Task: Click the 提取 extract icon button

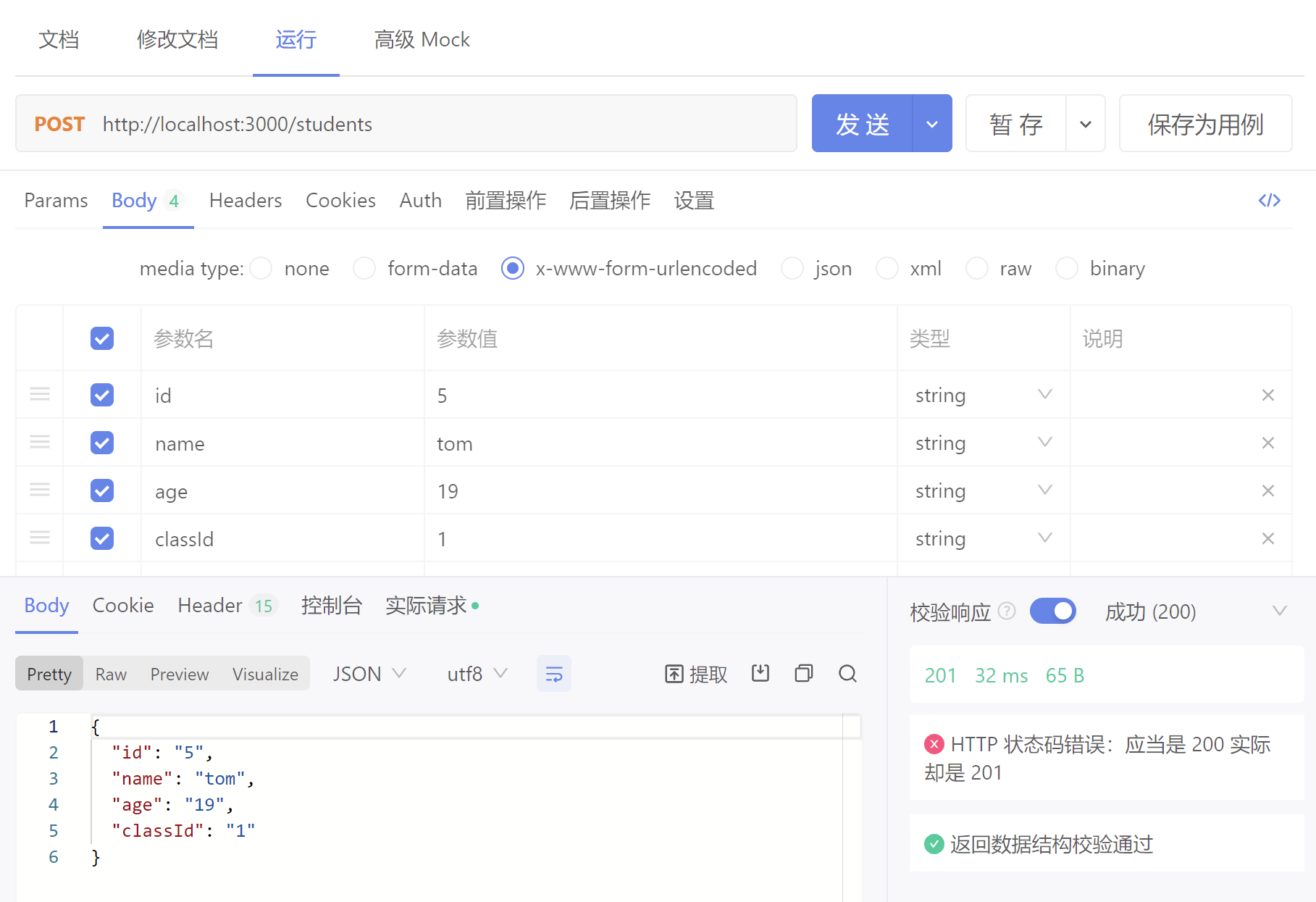Action: [x=696, y=674]
